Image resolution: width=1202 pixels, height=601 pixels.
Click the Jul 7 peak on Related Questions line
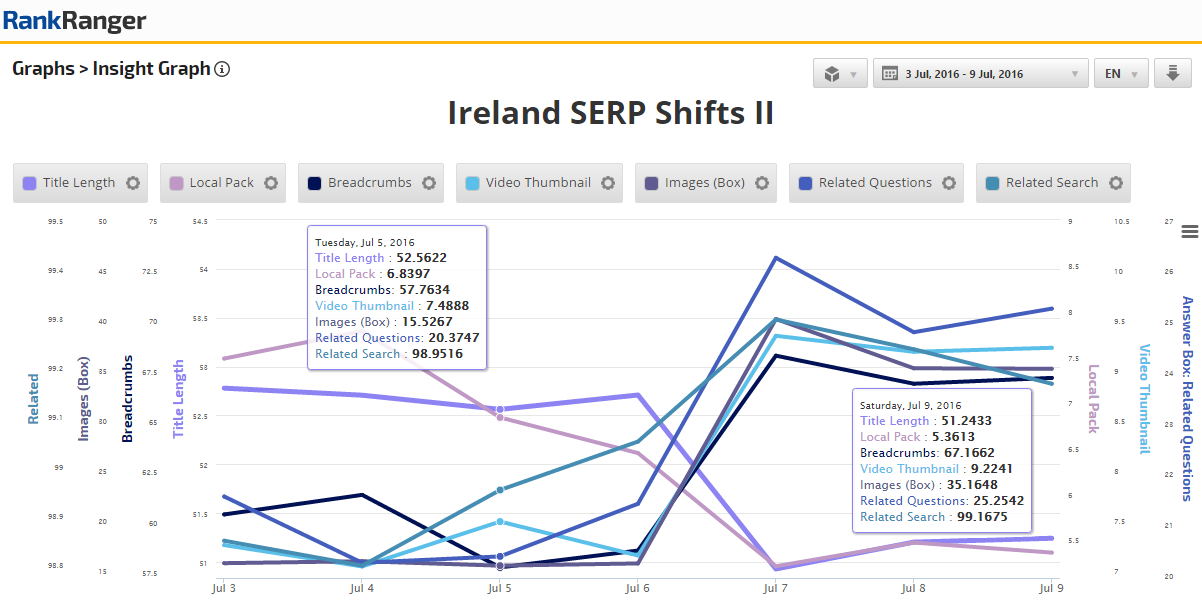coord(775,258)
